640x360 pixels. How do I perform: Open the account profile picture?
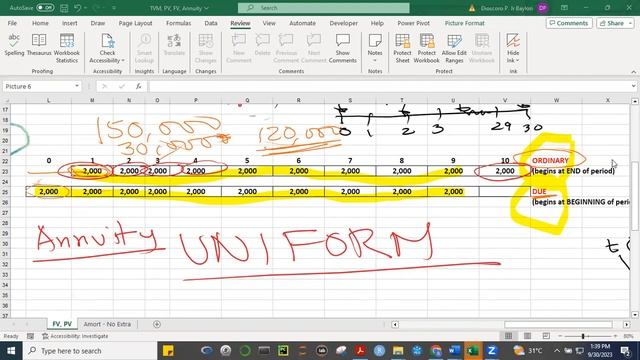click(x=542, y=8)
